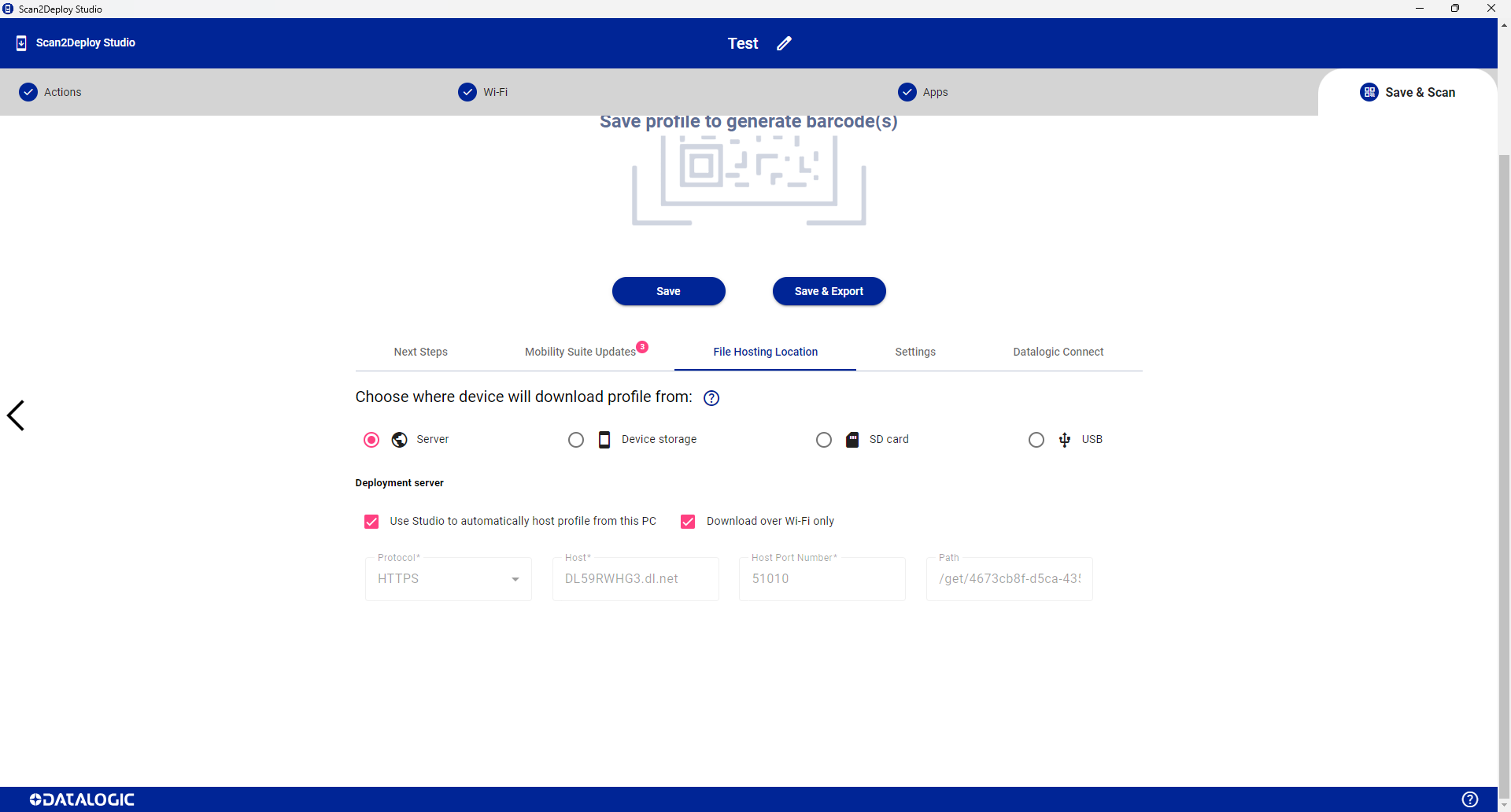1511x812 pixels.
Task: Select the Server radio button
Action: (371, 440)
